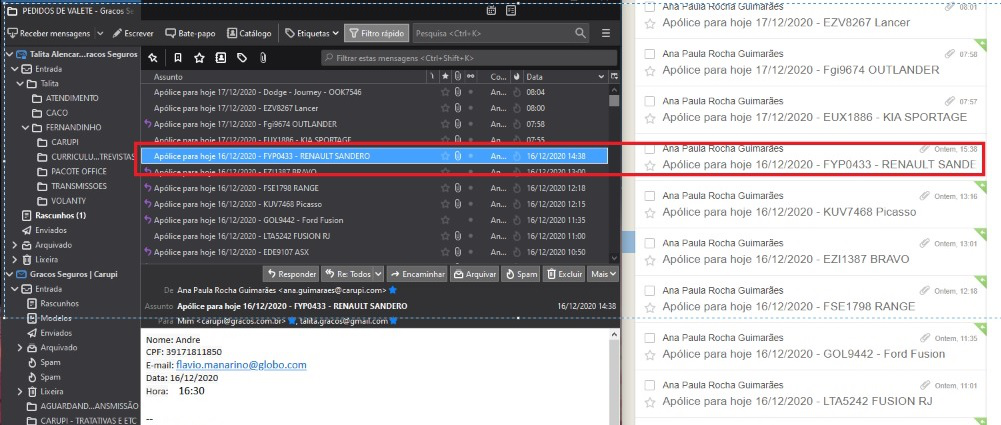Open the Thunderbird hamburger application menu

click(606, 33)
